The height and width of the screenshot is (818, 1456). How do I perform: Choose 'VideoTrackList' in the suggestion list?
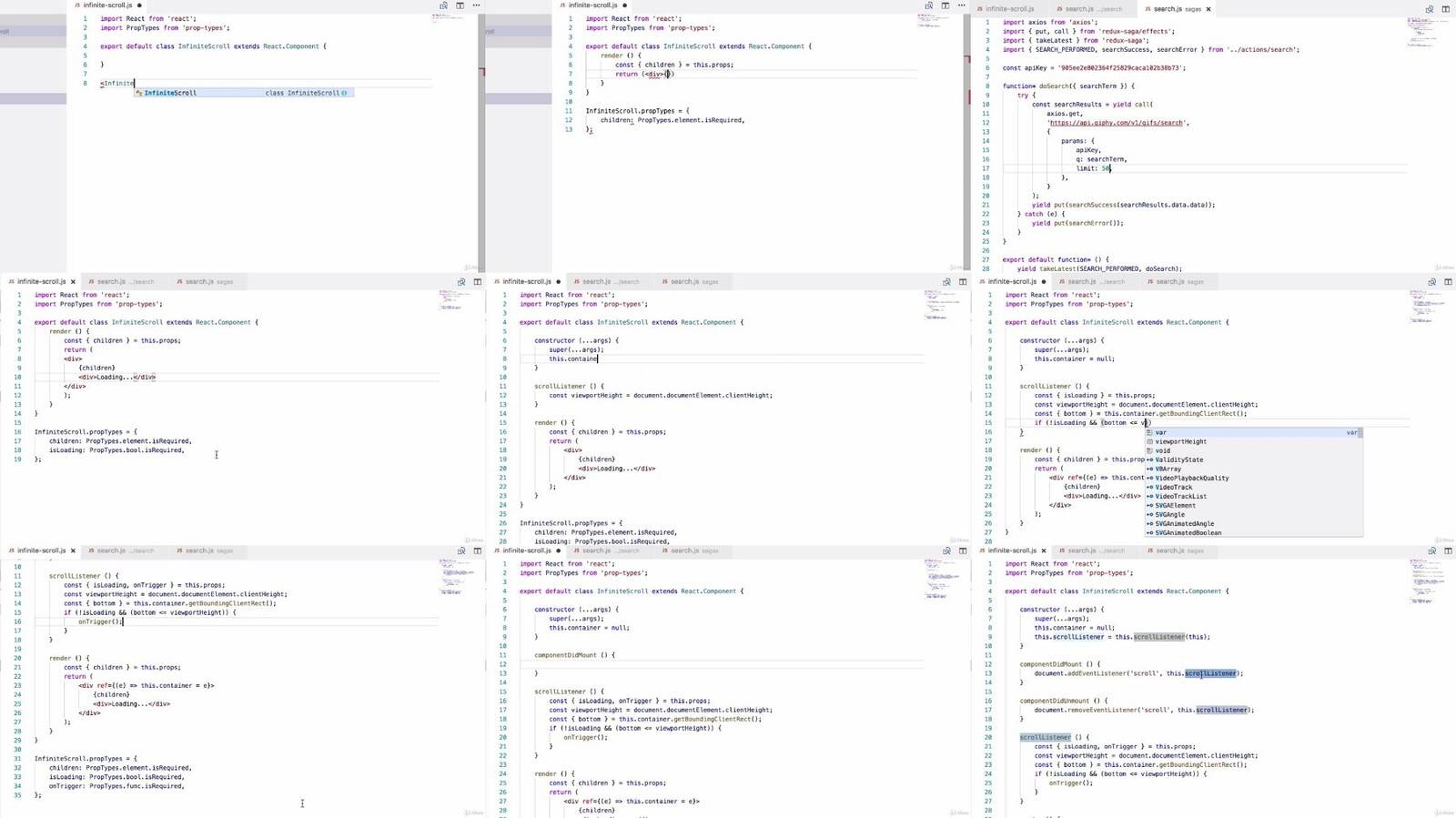coord(1253,496)
